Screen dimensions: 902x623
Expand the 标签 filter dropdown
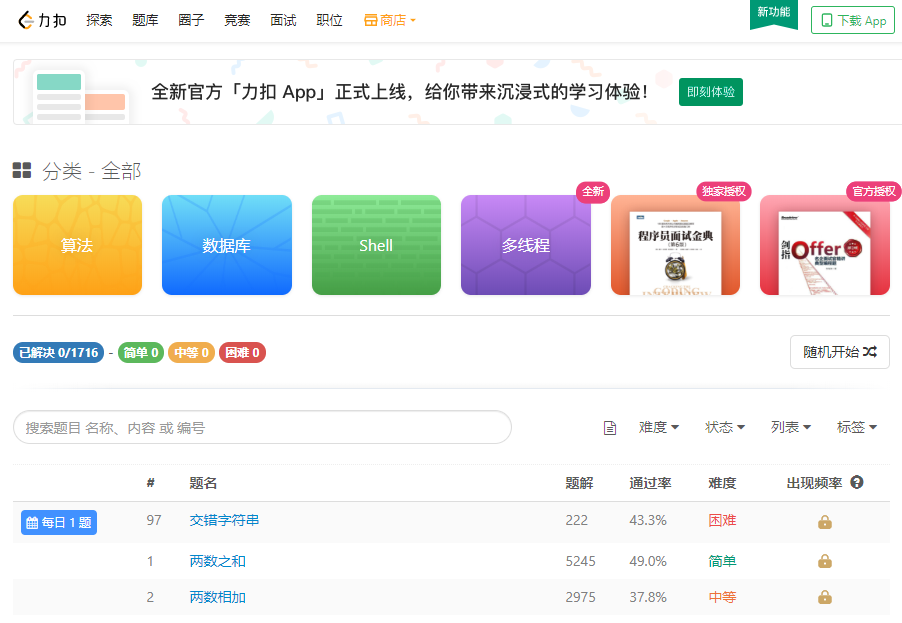click(x=857, y=427)
